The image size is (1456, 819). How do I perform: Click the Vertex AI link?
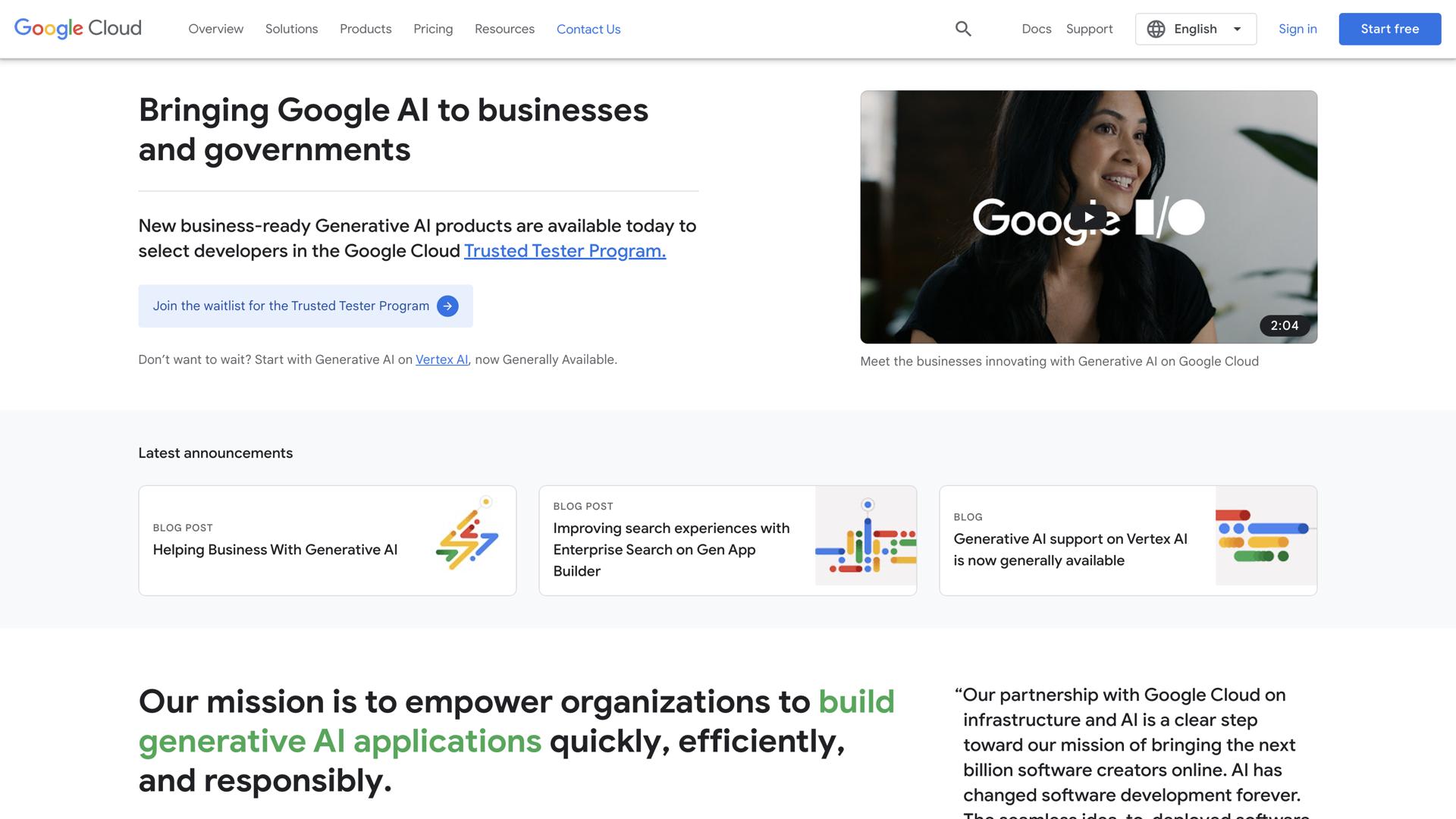[441, 359]
